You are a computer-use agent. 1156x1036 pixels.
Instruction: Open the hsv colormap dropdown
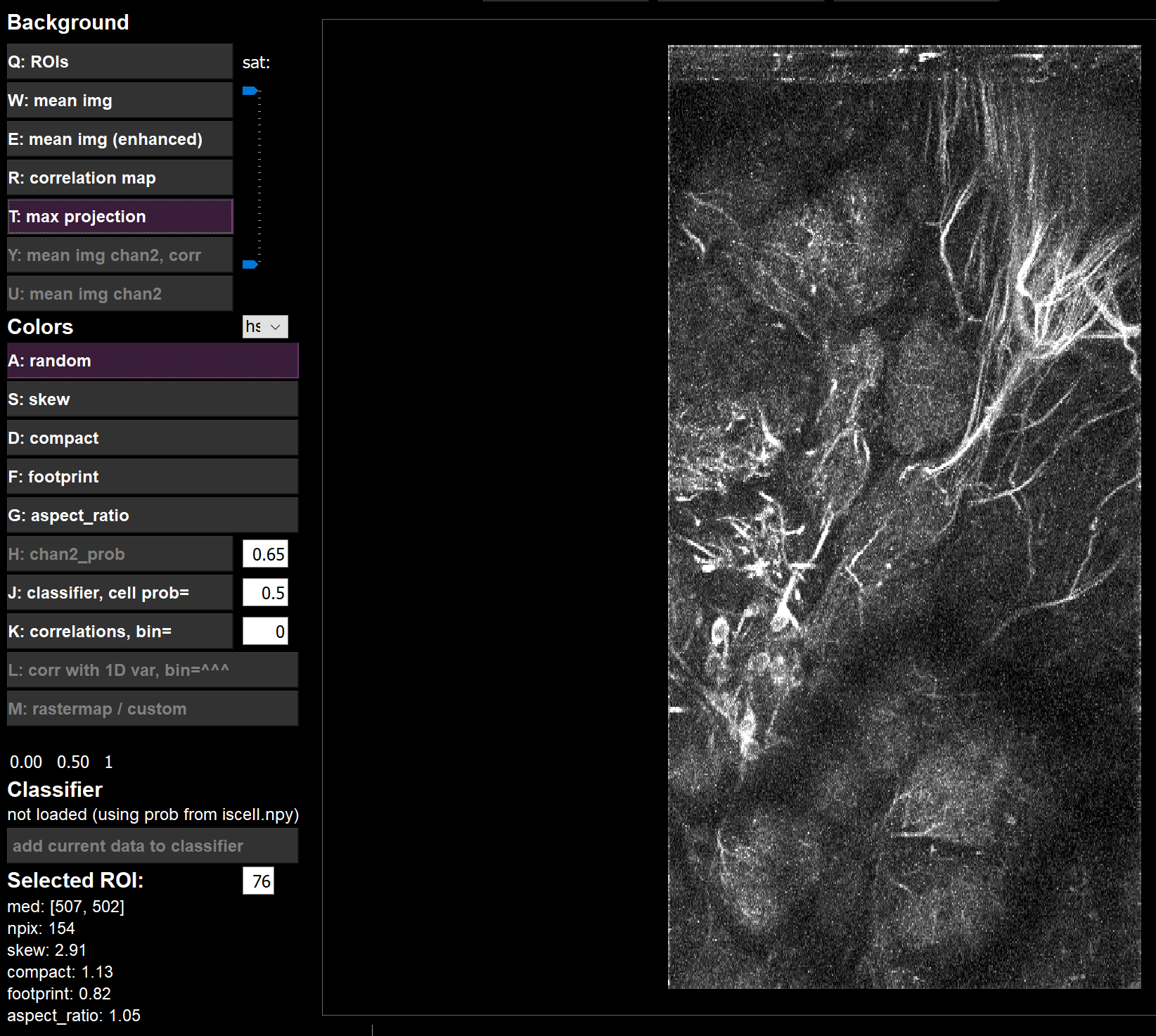(265, 326)
